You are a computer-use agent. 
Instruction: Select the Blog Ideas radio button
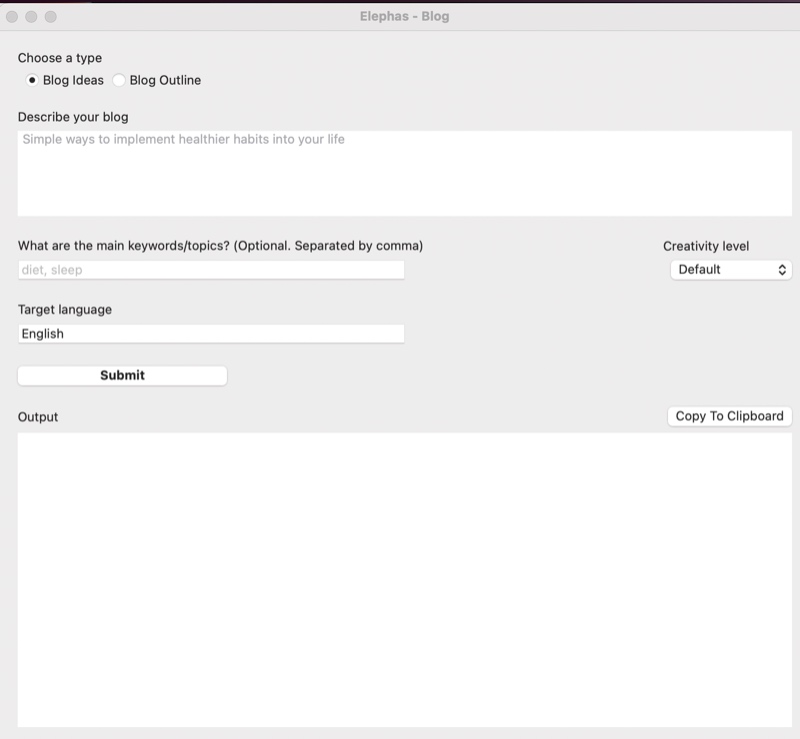click(32, 80)
